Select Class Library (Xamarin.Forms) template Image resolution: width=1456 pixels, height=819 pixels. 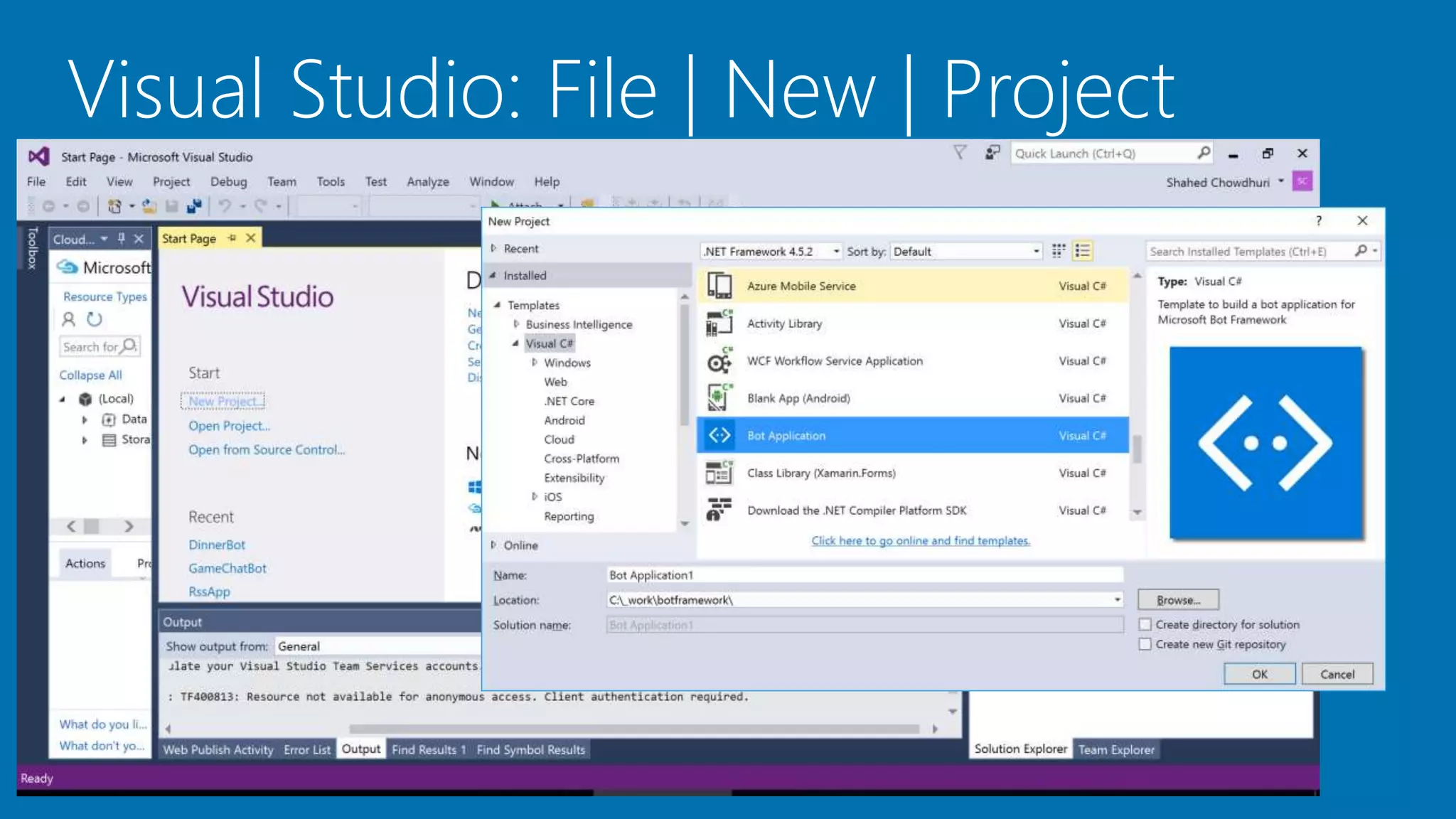pyautogui.click(x=913, y=473)
